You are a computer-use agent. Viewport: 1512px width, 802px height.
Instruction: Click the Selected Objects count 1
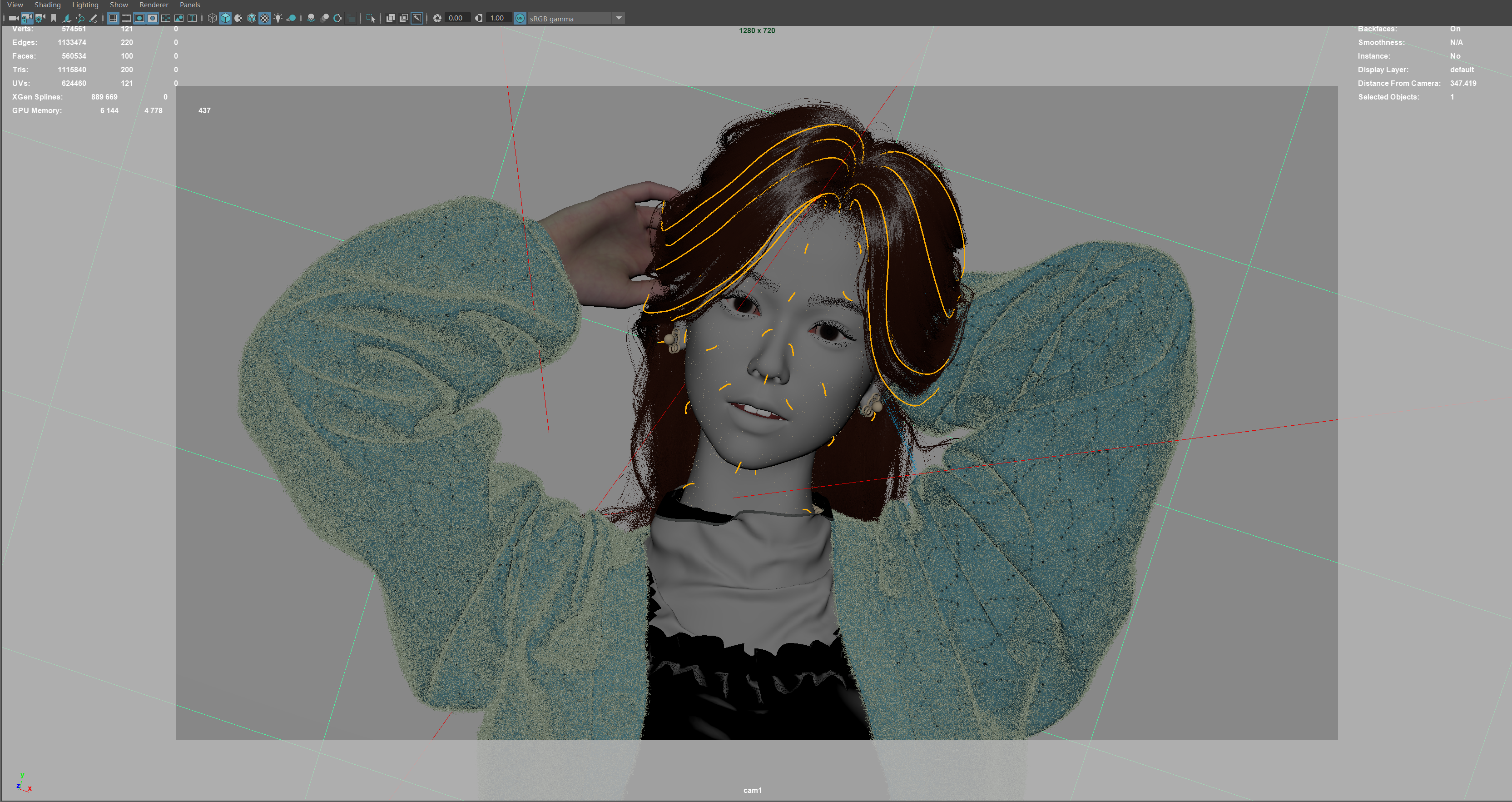point(1452,97)
